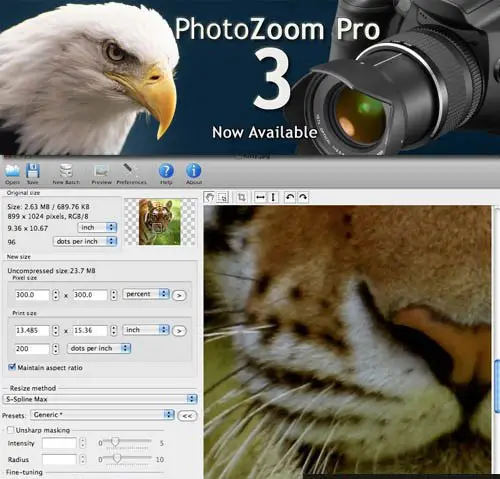Open Preferences from the toolbar
This screenshot has width=500, height=479.
pyautogui.click(x=130, y=170)
